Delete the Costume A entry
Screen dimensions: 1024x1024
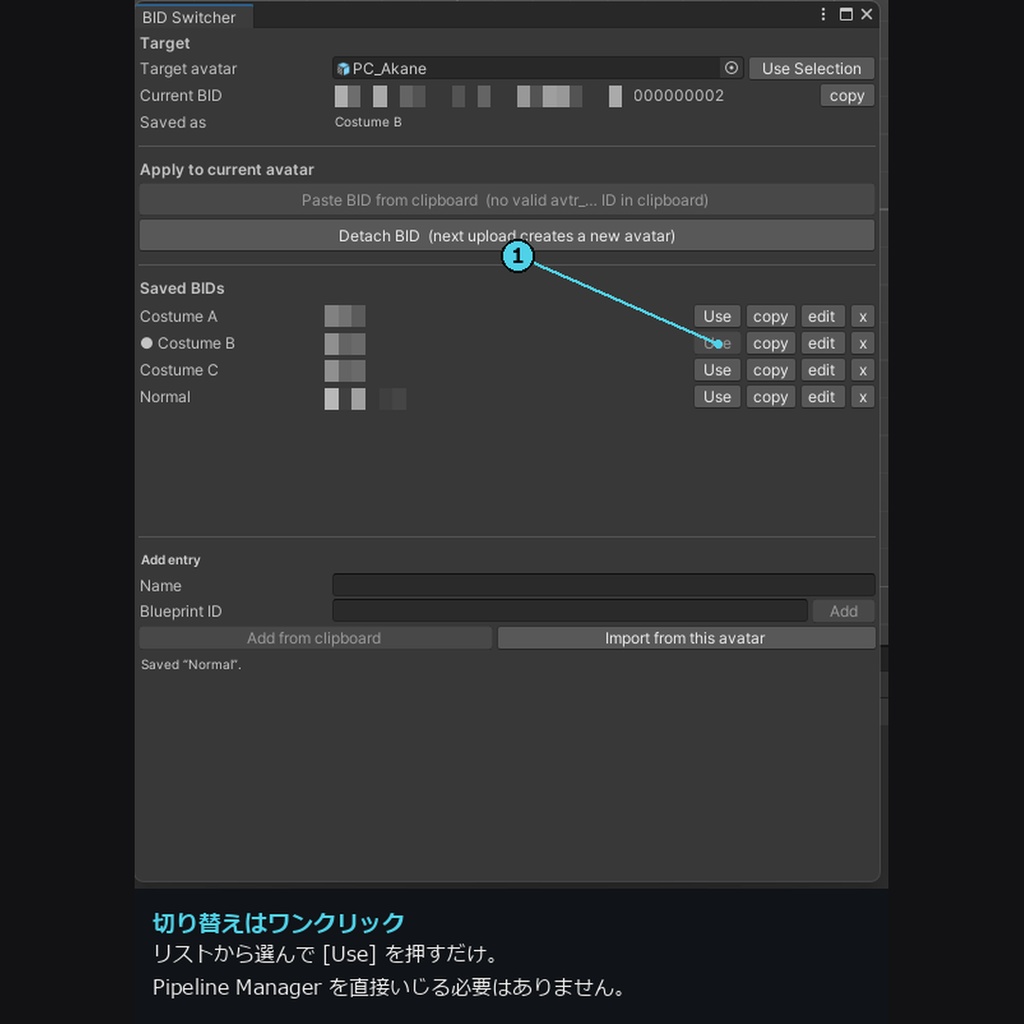click(863, 316)
